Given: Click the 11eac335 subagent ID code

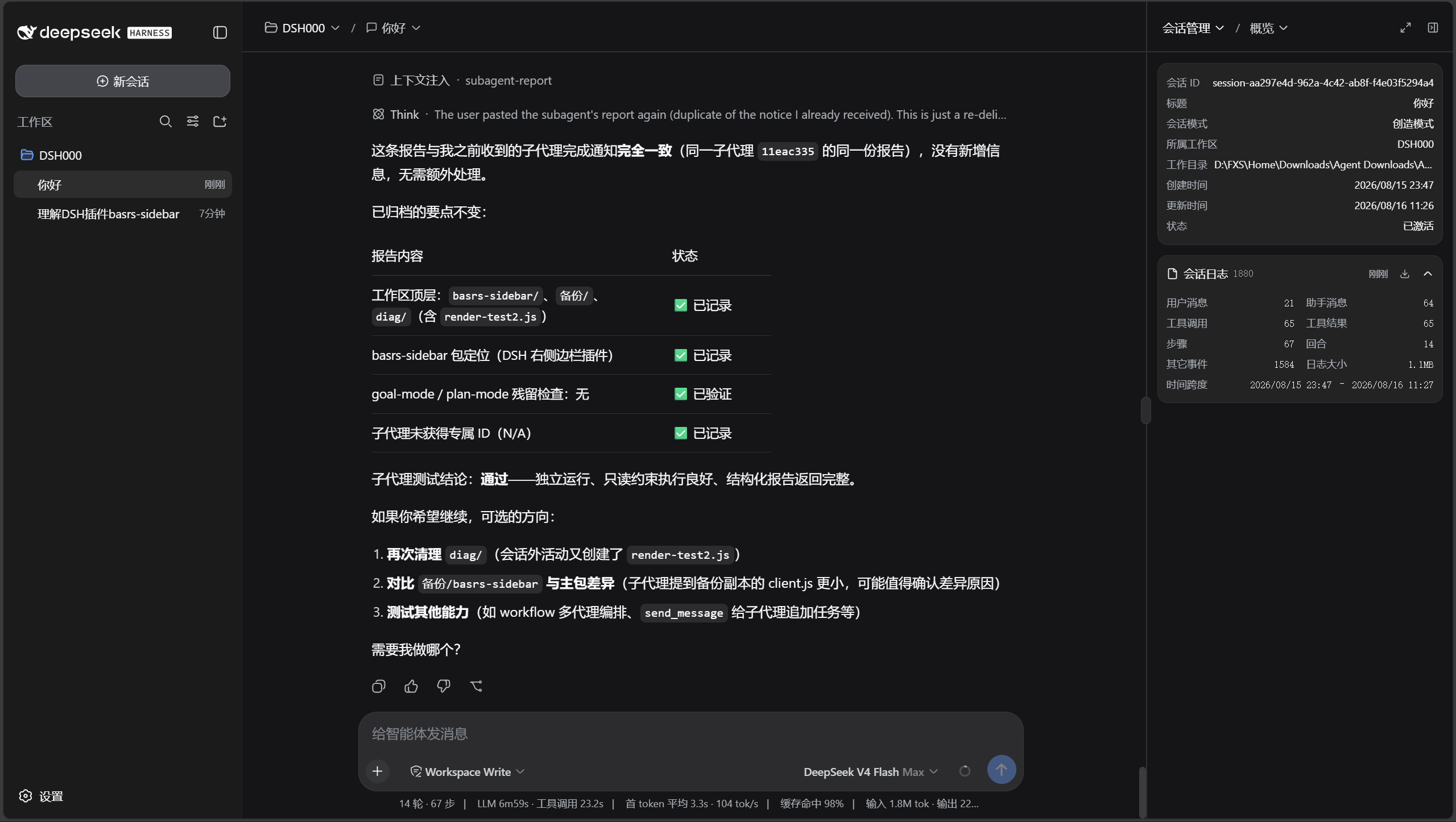Looking at the screenshot, I should (788, 151).
